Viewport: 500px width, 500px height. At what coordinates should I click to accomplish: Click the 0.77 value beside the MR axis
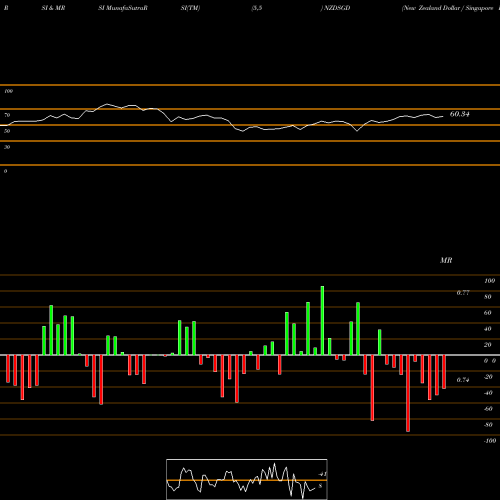pos(463,293)
